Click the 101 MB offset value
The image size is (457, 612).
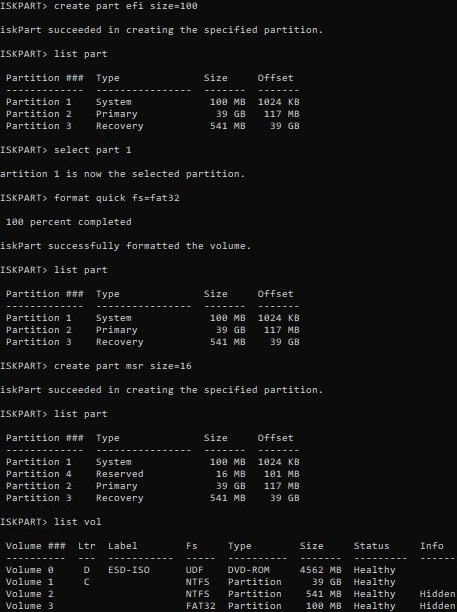pos(281,474)
